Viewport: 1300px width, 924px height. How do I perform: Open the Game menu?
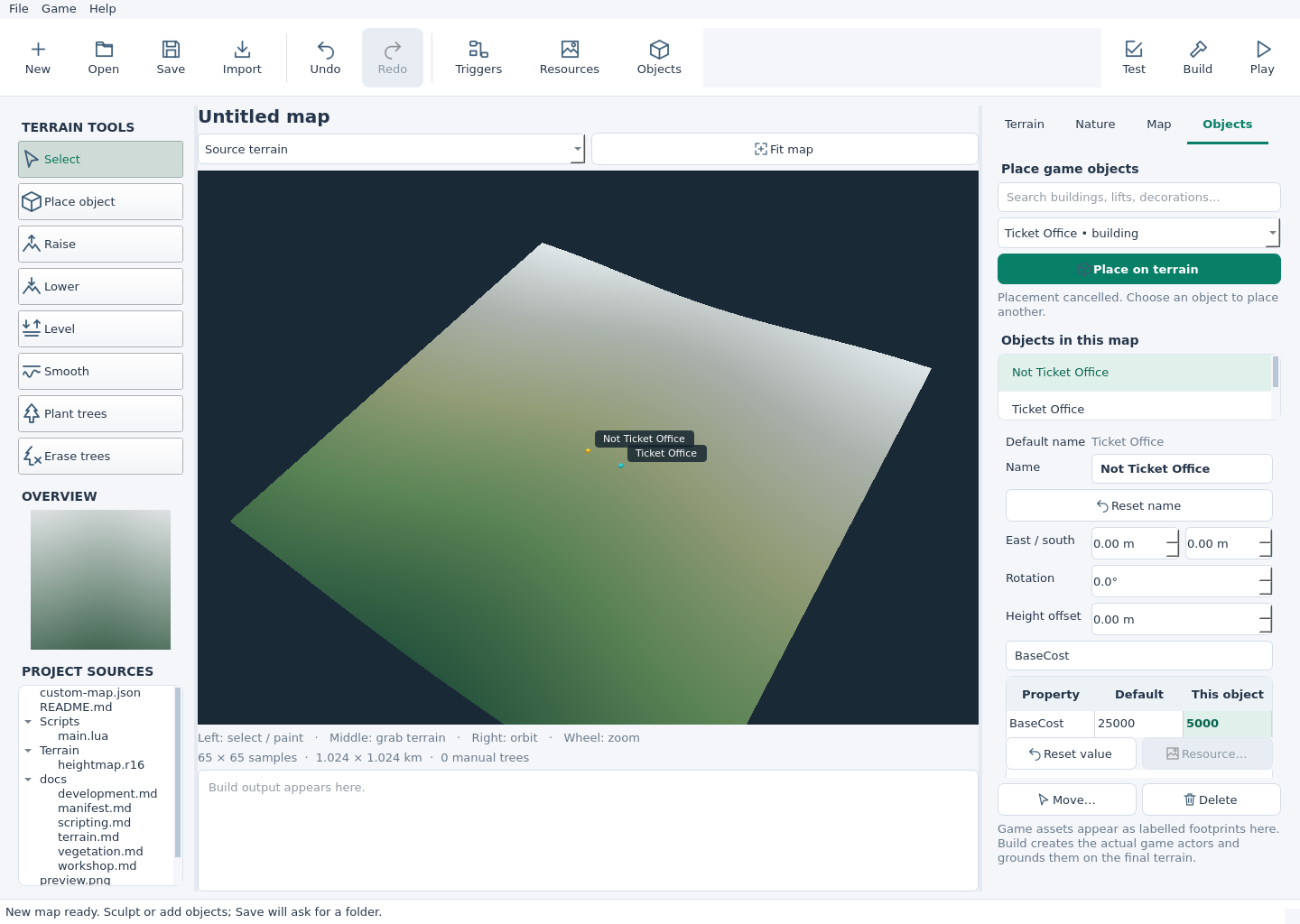59,9
